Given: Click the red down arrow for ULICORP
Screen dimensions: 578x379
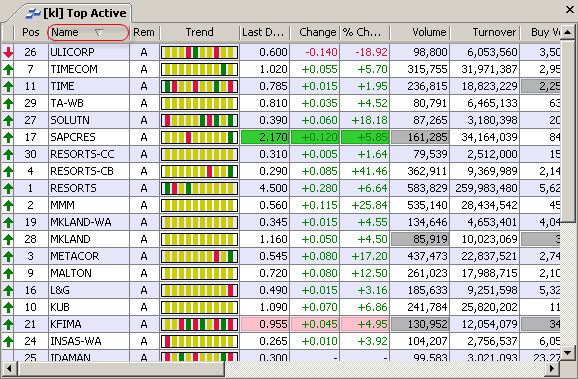Looking at the screenshot, I should pyautogui.click(x=8, y=52).
